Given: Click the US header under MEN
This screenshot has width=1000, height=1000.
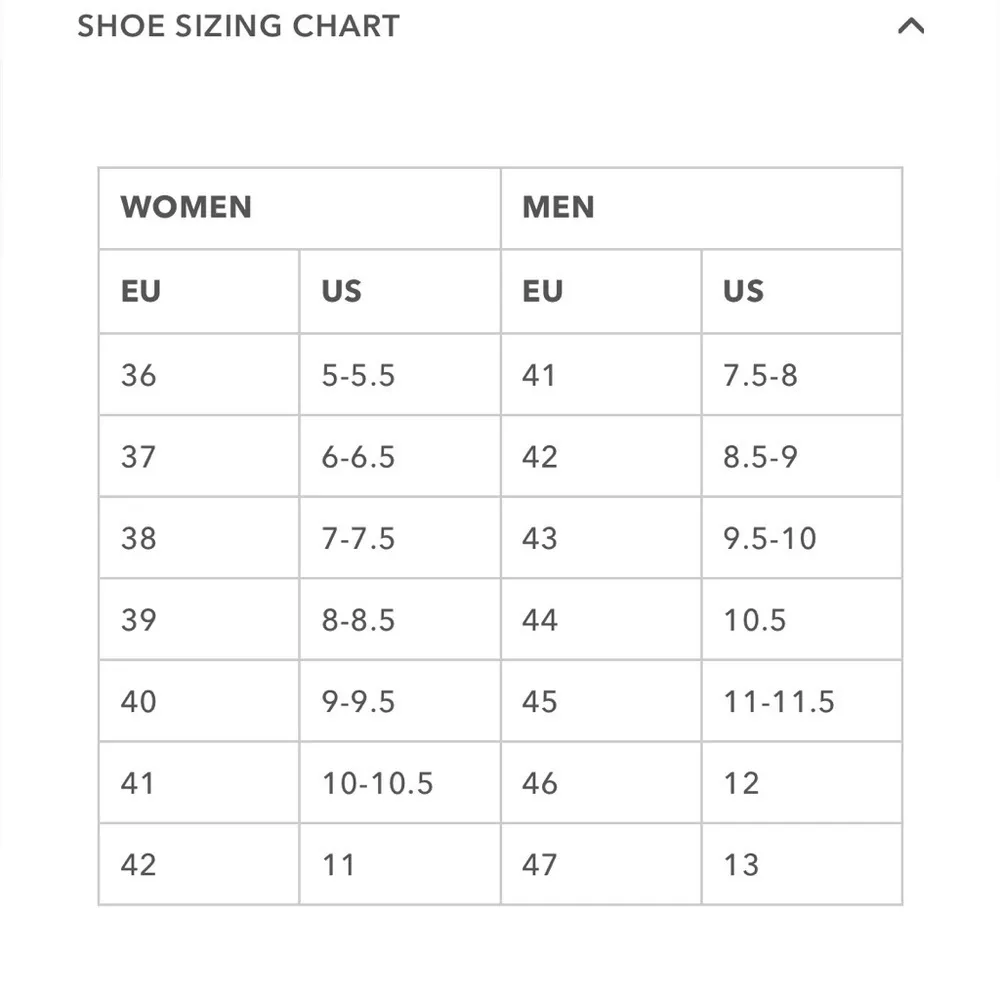Looking at the screenshot, I should [x=743, y=291].
